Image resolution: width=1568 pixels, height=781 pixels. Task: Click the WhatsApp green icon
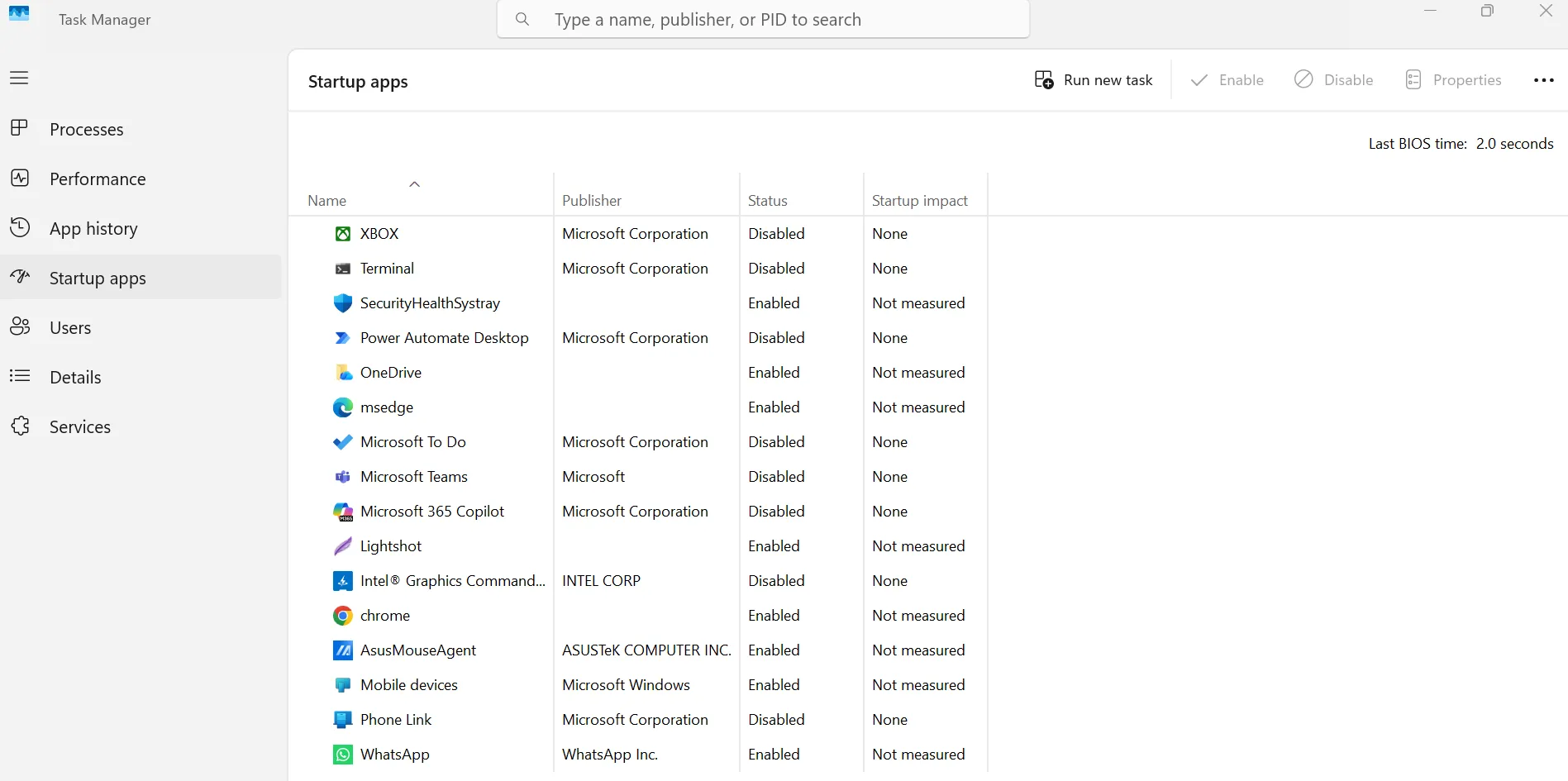coord(343,755)
